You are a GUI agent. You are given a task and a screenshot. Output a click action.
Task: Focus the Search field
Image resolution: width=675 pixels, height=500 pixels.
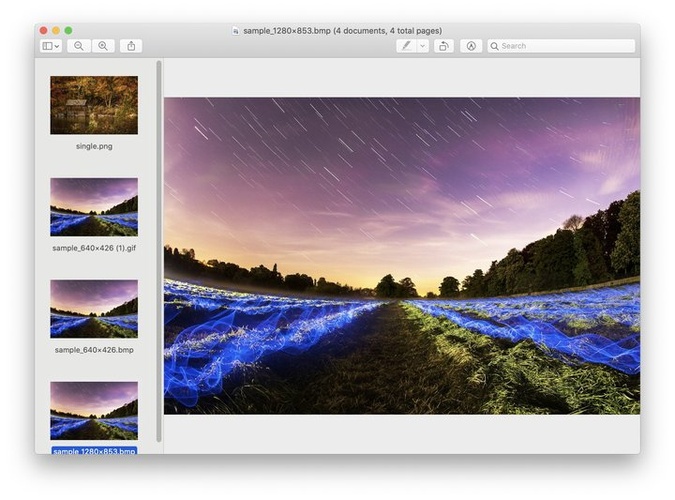tap(561, 46)
